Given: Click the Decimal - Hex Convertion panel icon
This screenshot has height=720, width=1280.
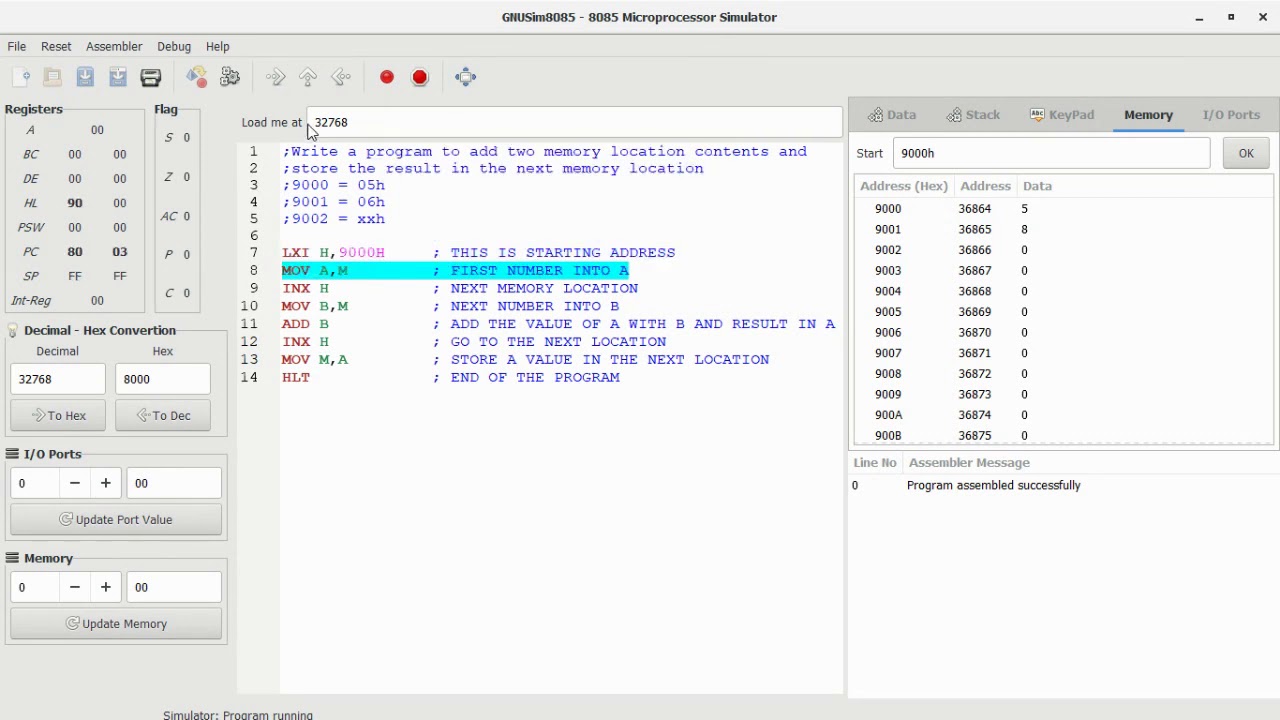Looking at the screenshot, I should pos(13,330).
